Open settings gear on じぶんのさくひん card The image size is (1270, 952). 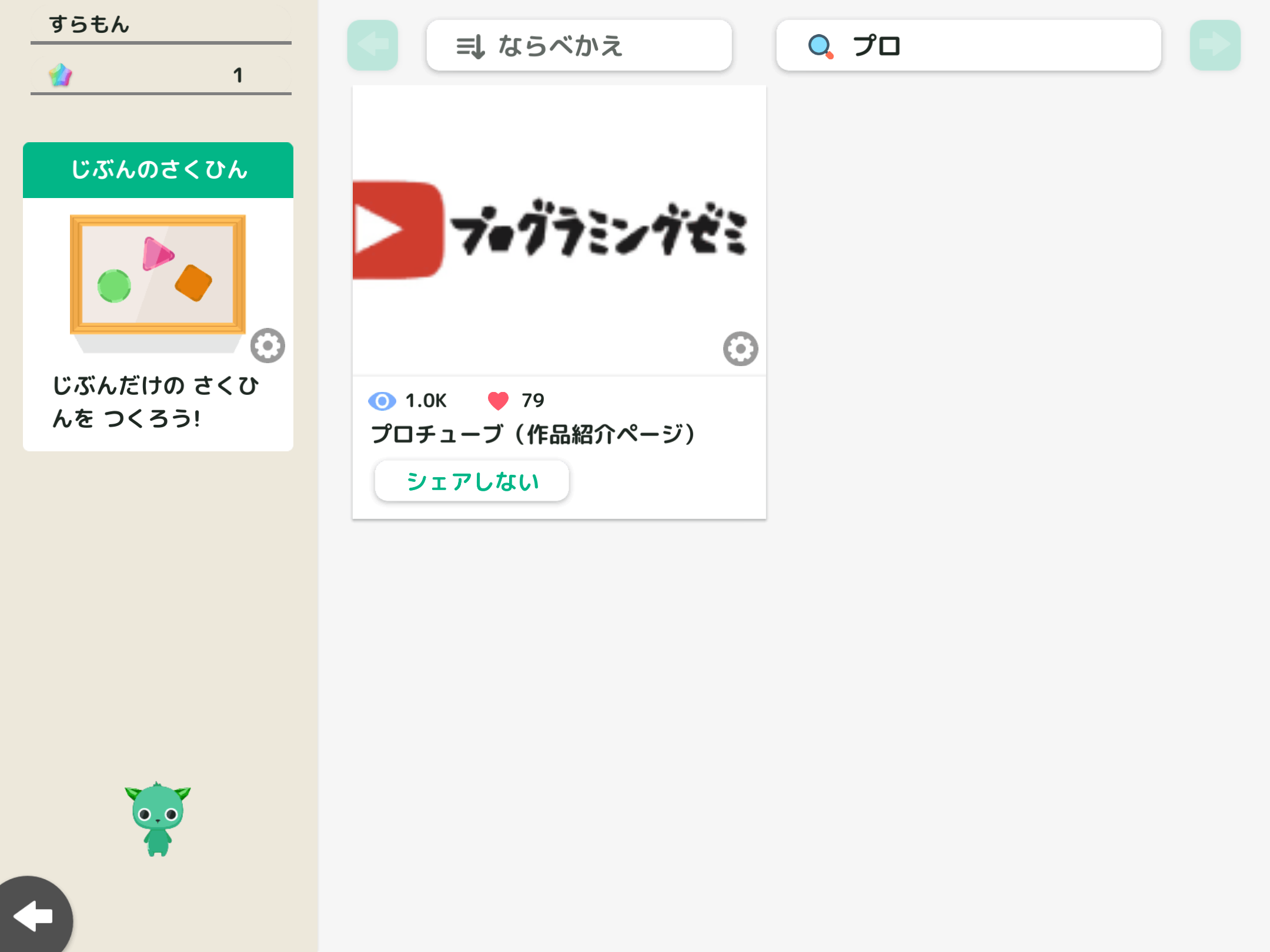[268, 346]
